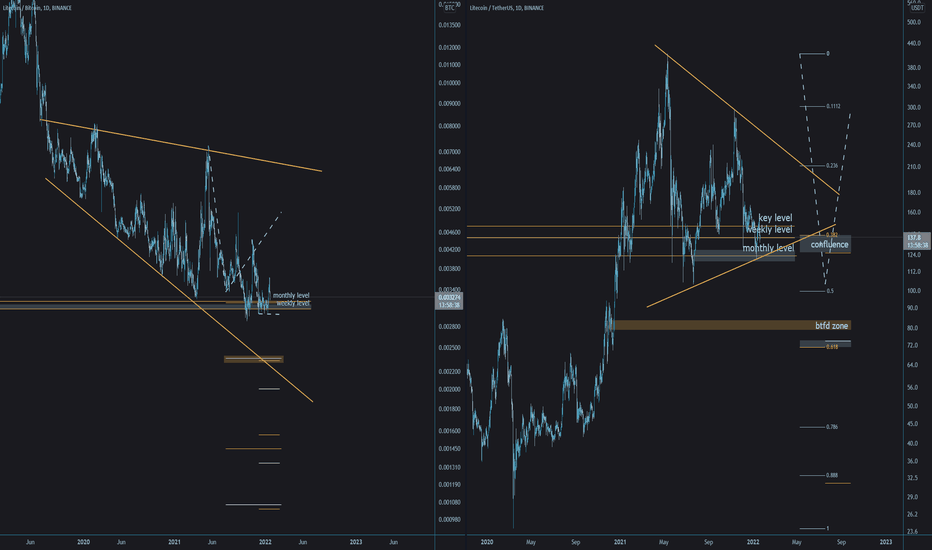Screen dimensions: 932x550
Task: Click the 0.005200 price axis value
Action: [x=449, y=209]
